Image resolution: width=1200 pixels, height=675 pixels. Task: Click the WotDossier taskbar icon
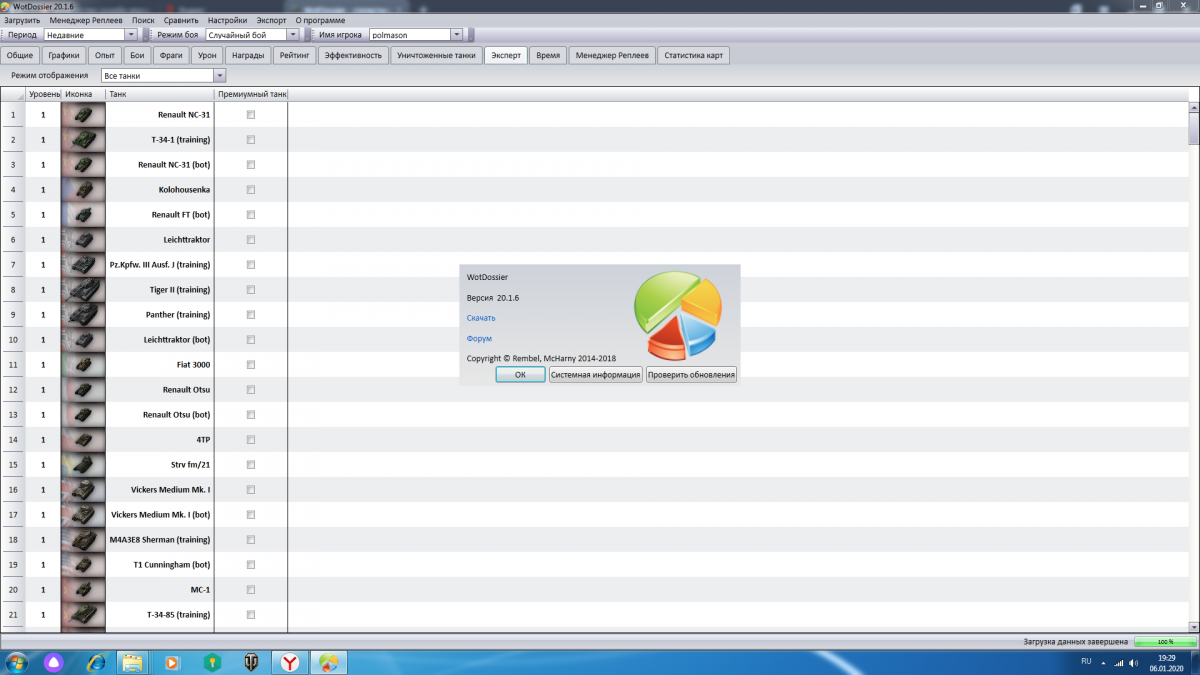pyautogui.click(x=329, y=662)
